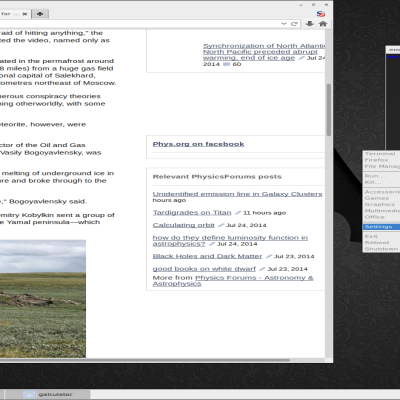Screen dimensions: 400x400
Task: Click the pencil icon beside 'Calculating orbit'
Action: click(x=221, y=225)
